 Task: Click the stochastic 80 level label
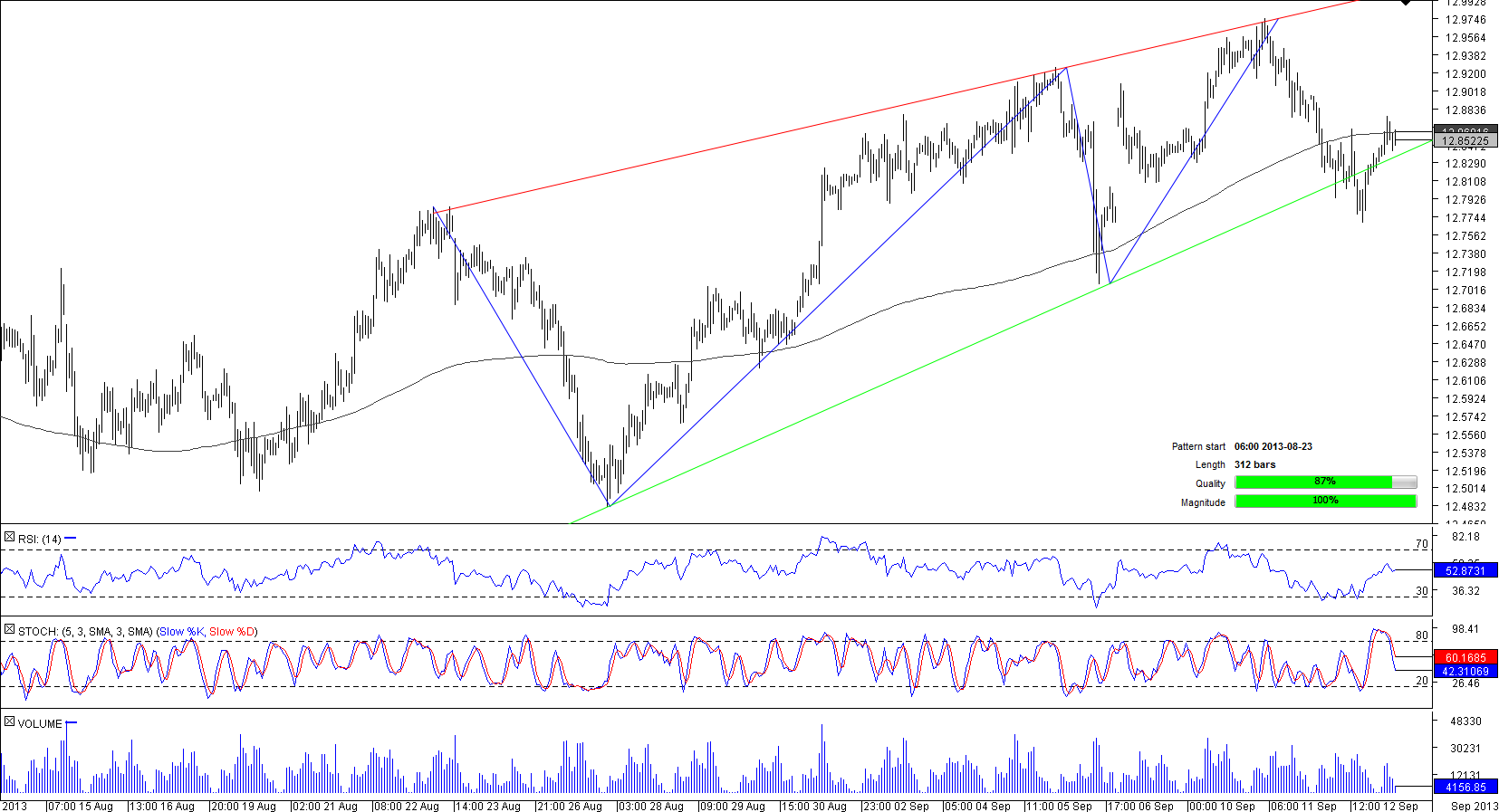coord(1421,635)
